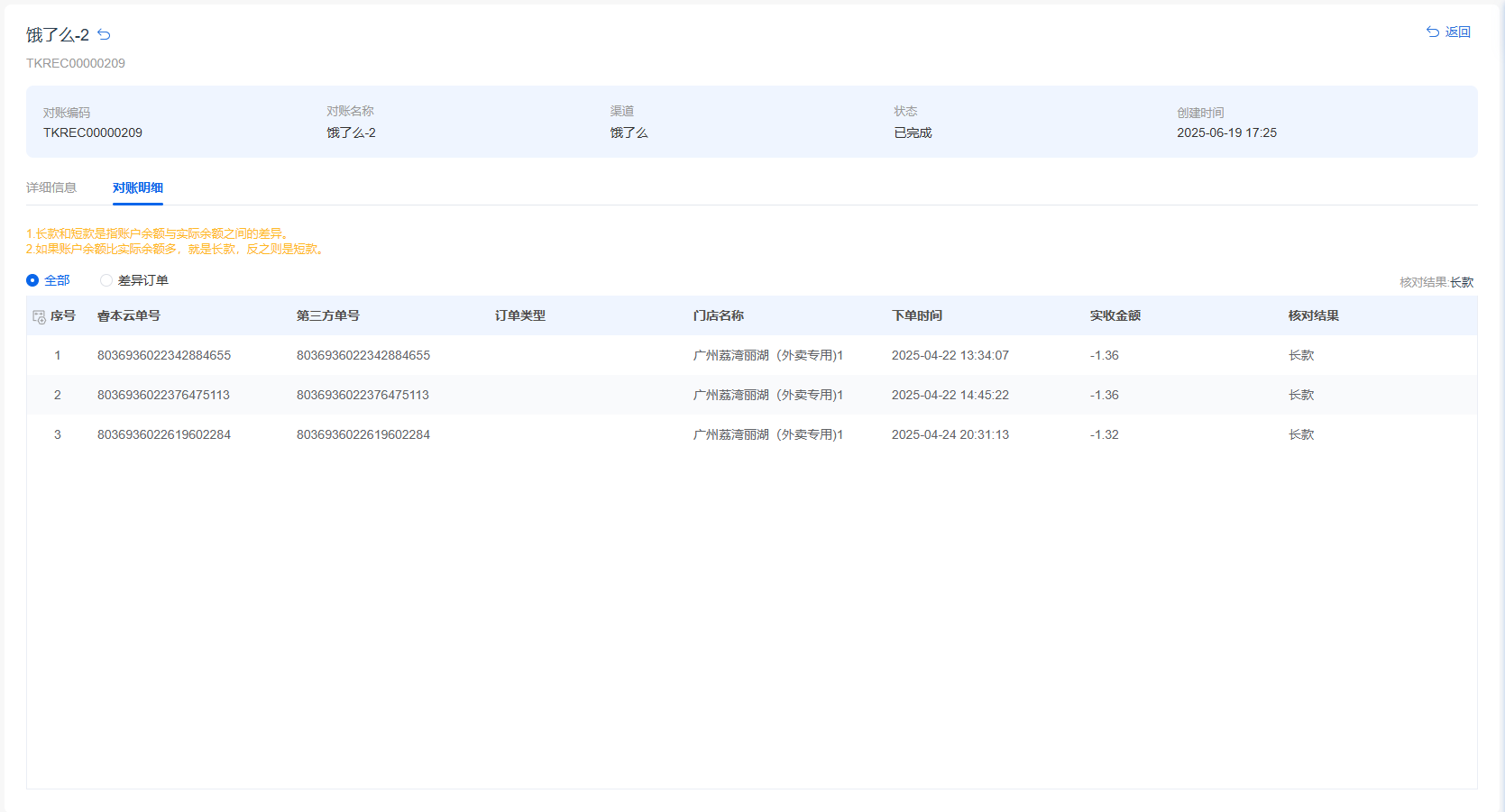Click the 第三方单号 column header

point(328,315)
